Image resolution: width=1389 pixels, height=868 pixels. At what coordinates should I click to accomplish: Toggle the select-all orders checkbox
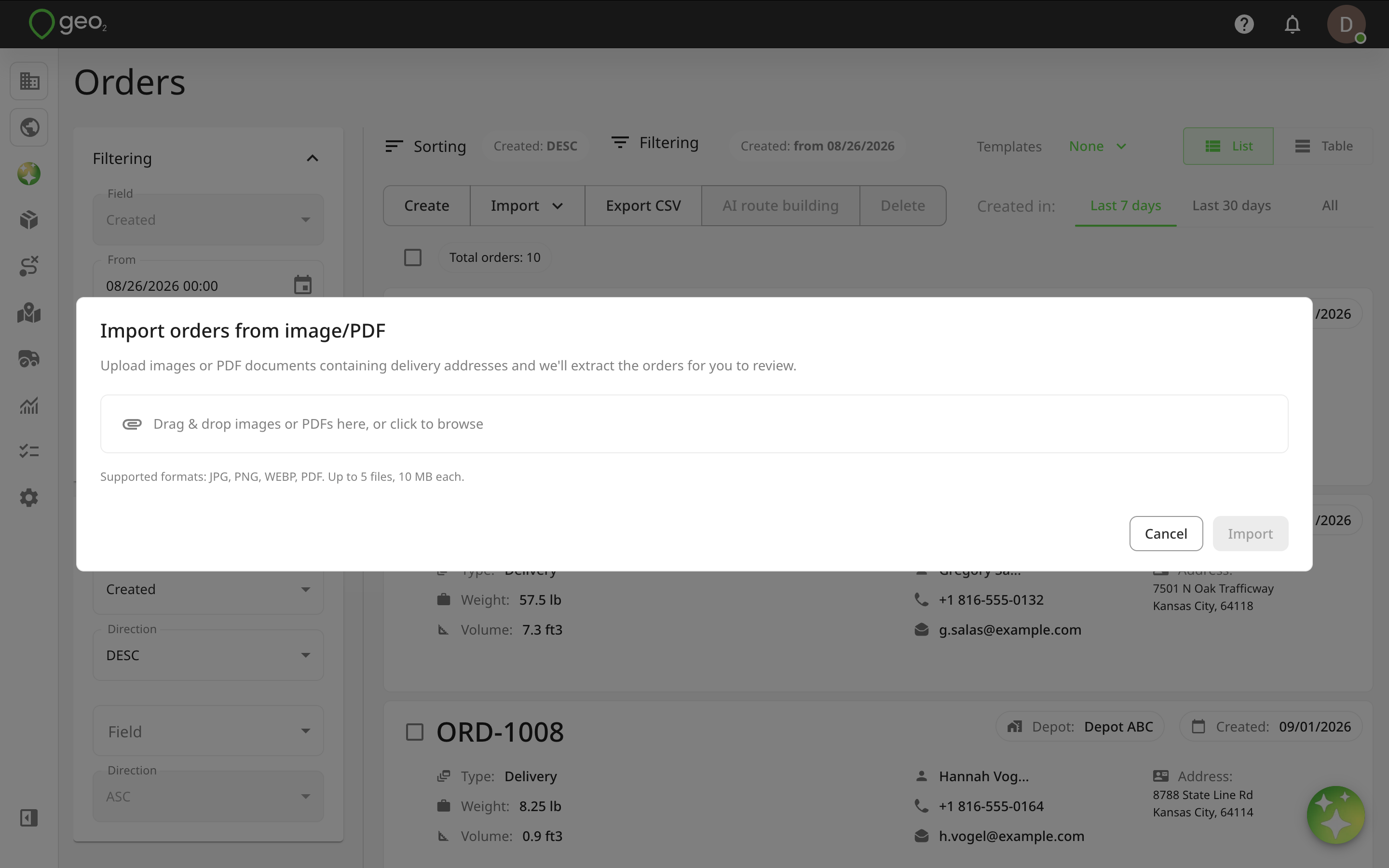coord(413,257)
